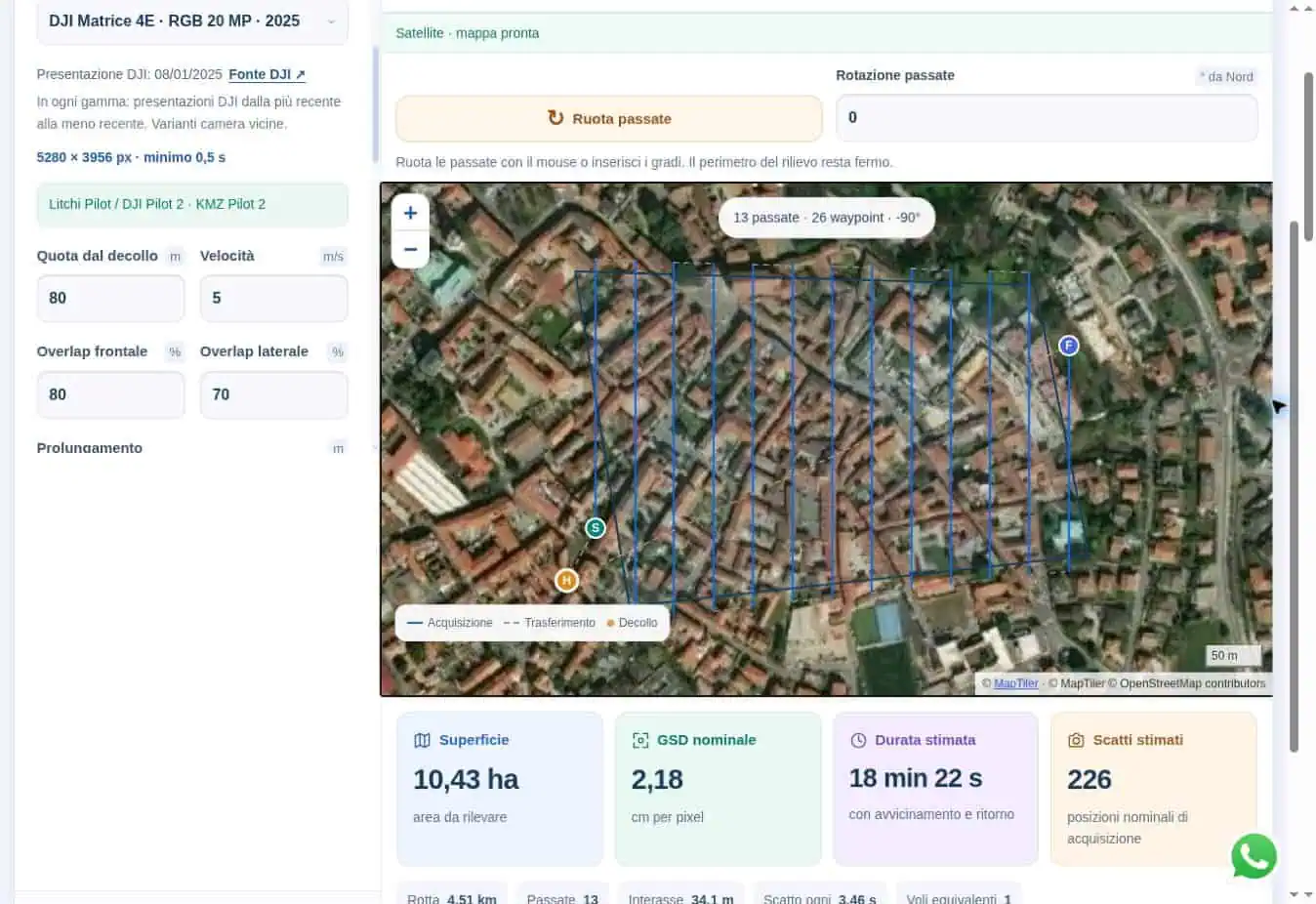Click the F finish marker on map
Image resolution: width=1316 pixels, height=904 pixels.
coord(1069,346)
